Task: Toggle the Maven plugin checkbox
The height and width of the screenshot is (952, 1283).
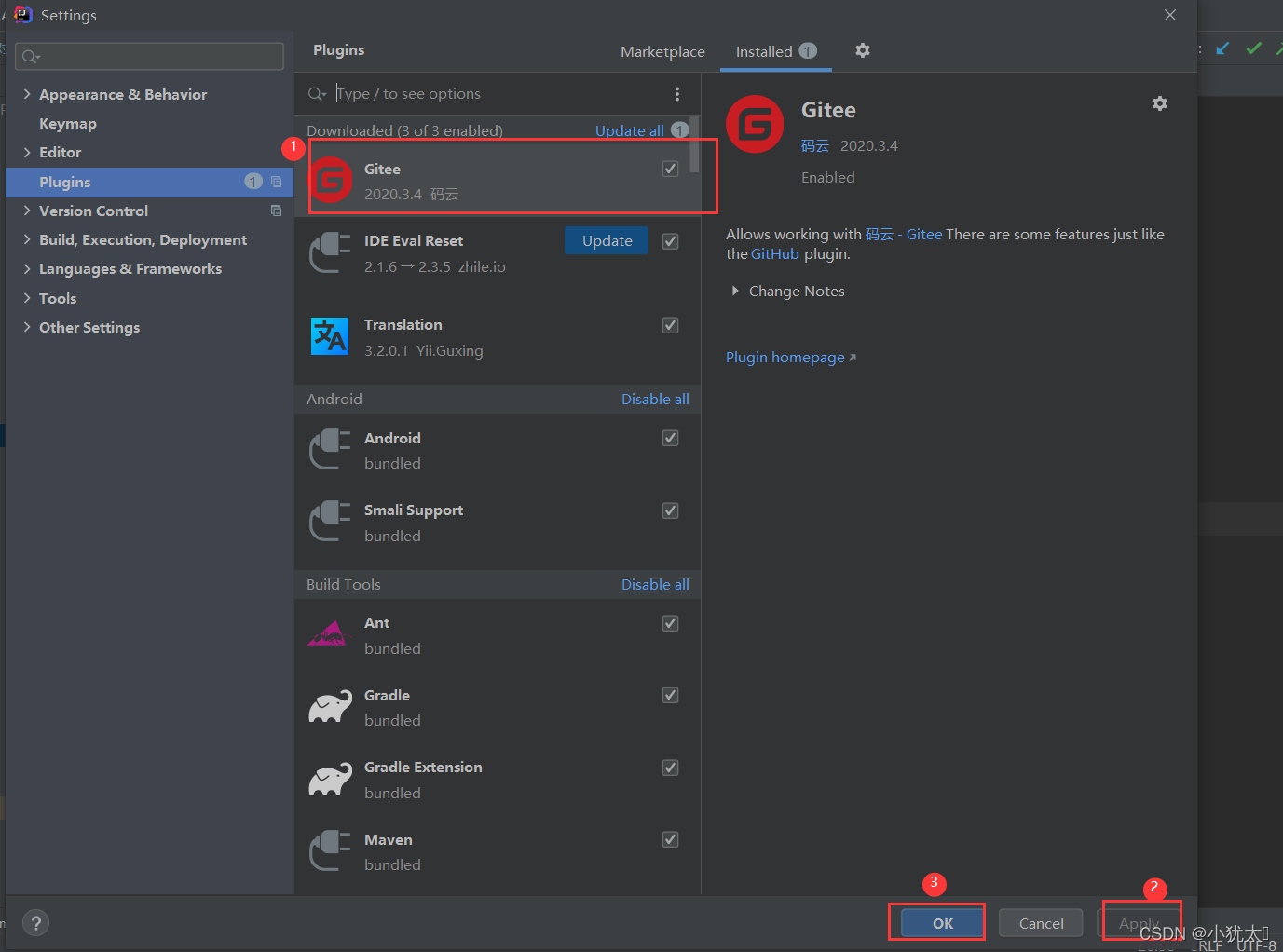Action: pyautogui.click(x=670, y=839)
